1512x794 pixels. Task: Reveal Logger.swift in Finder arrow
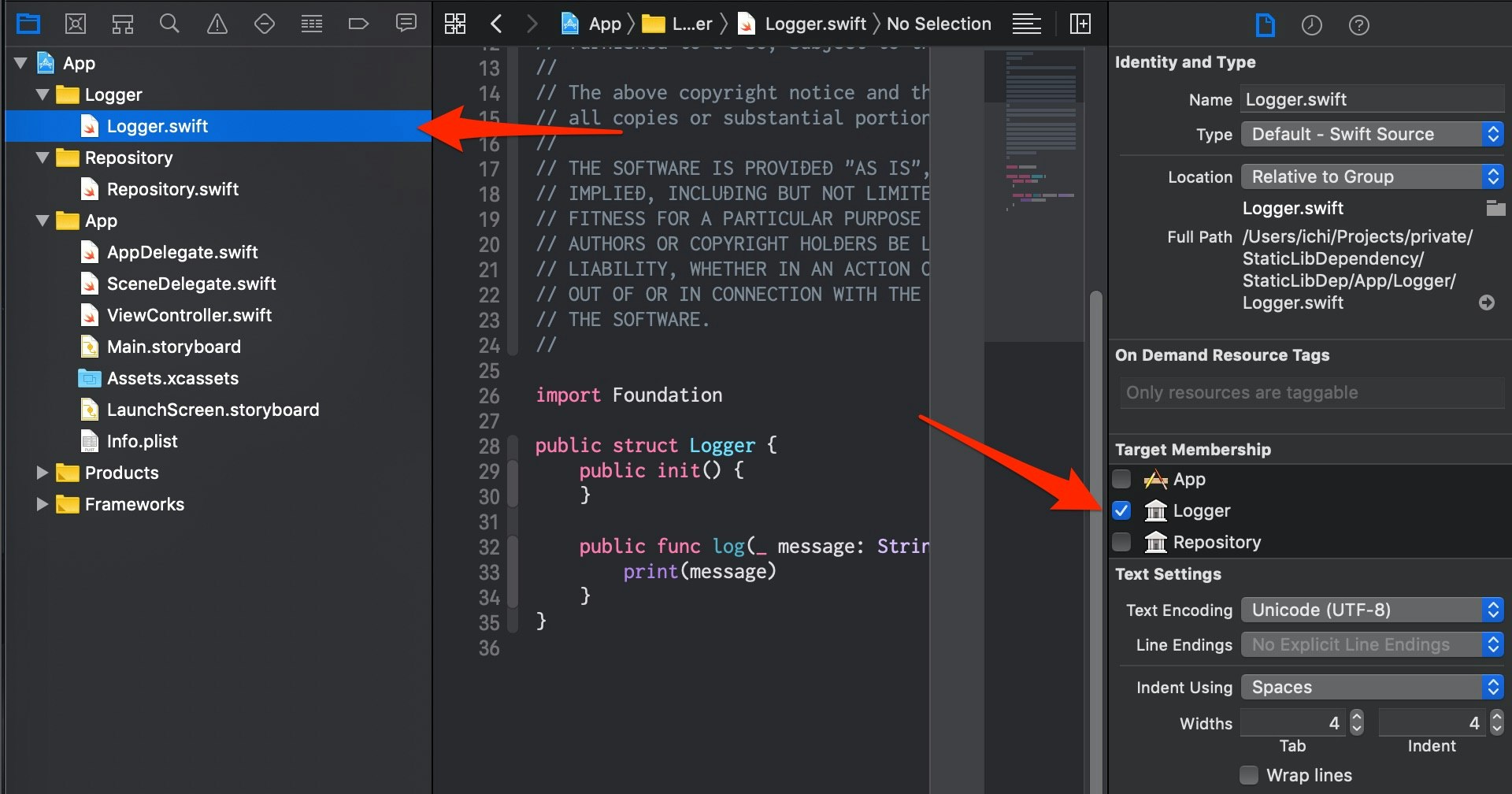pyautogui.click(x=1487, y=302)
